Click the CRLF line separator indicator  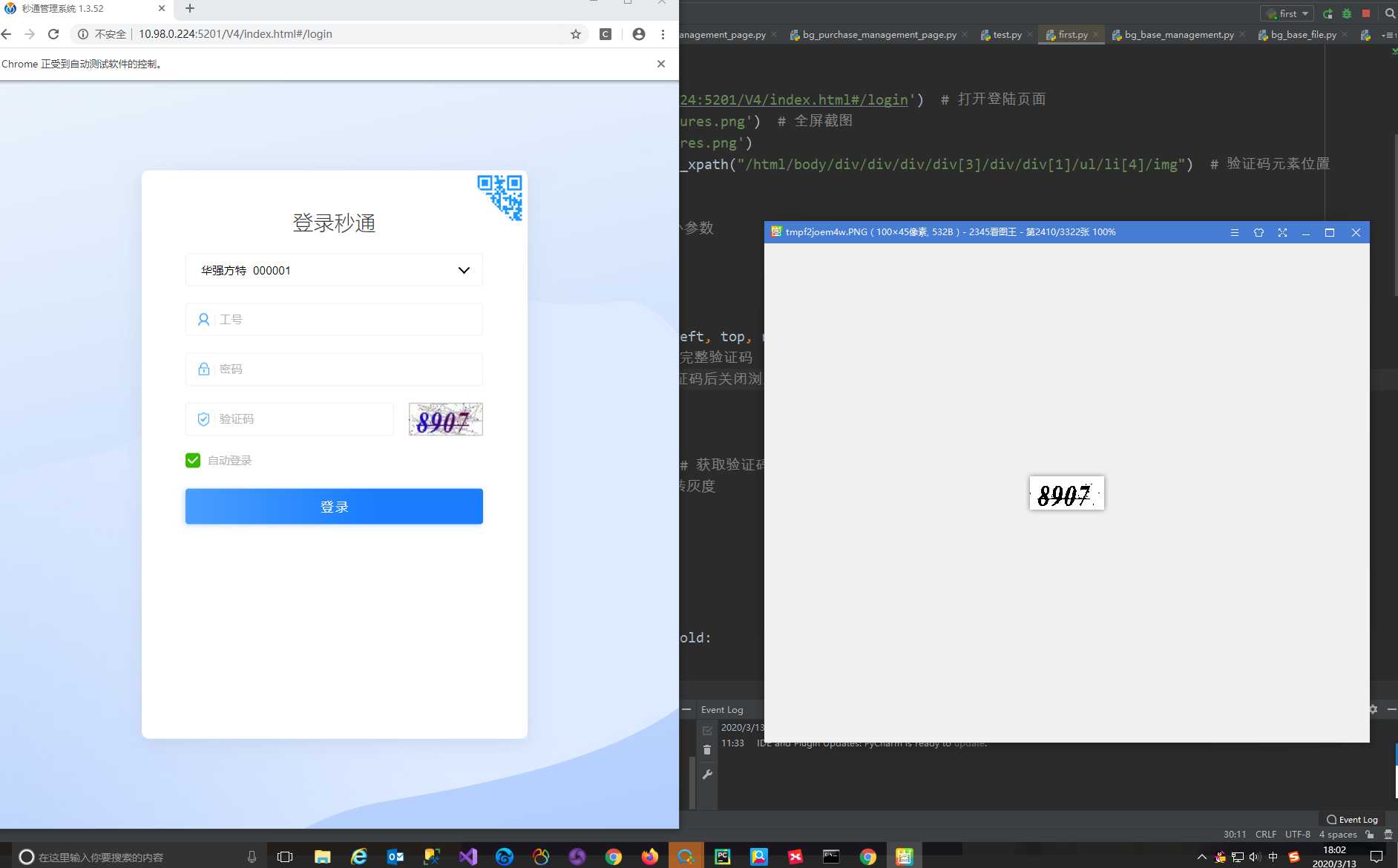pos(1266,835)
